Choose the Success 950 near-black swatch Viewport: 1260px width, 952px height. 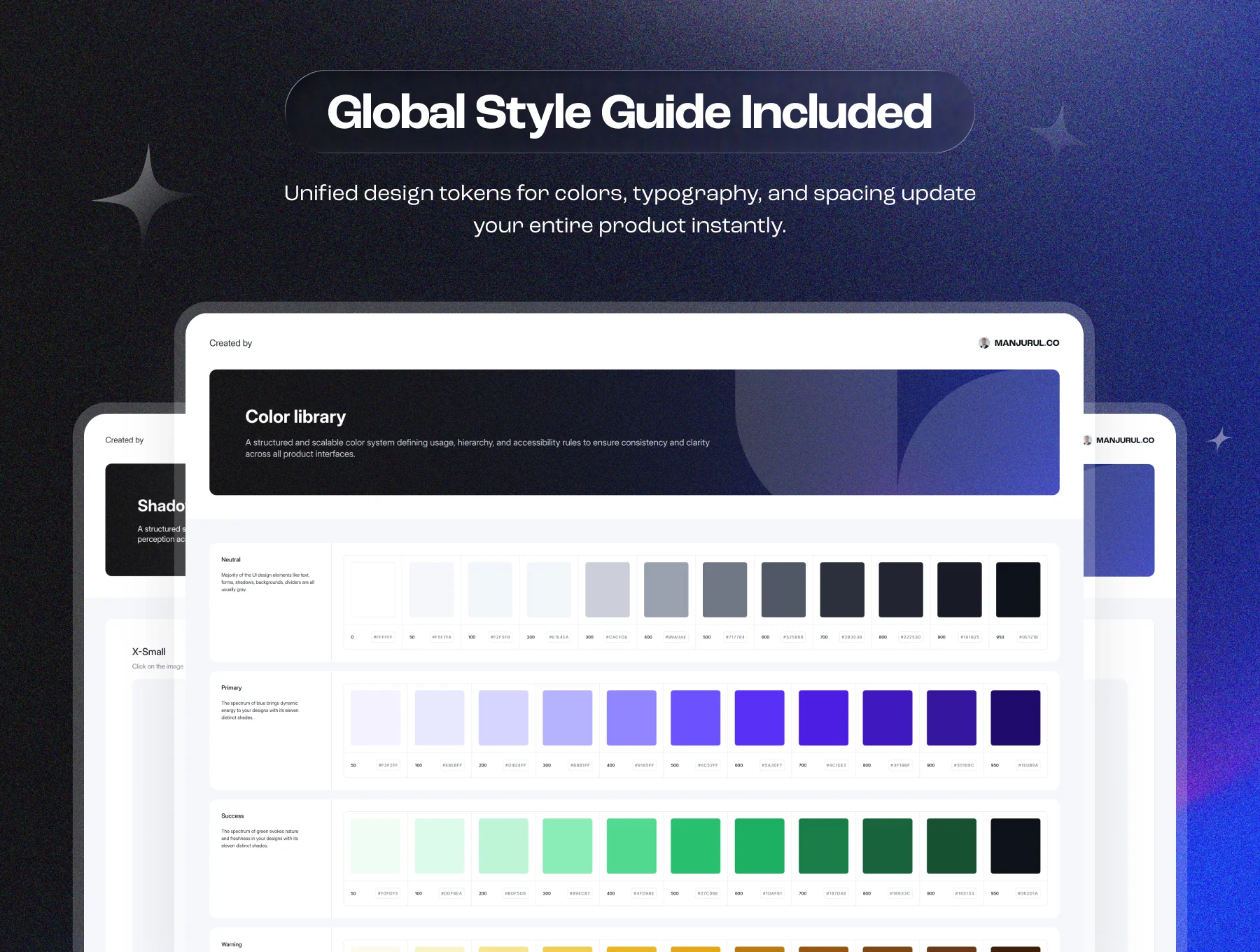click(1016, 846)
